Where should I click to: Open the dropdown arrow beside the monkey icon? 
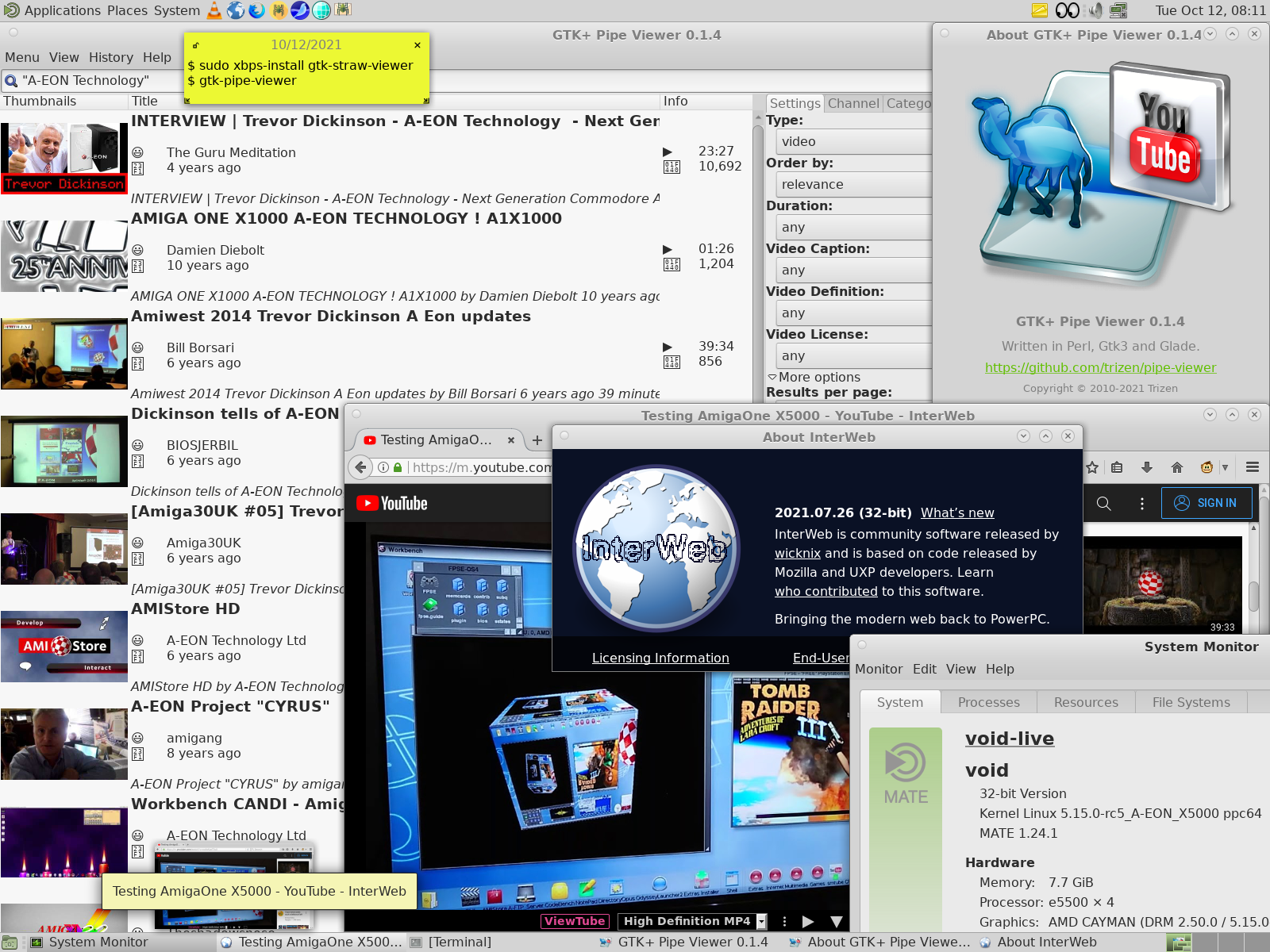(x=1225, y=467)
